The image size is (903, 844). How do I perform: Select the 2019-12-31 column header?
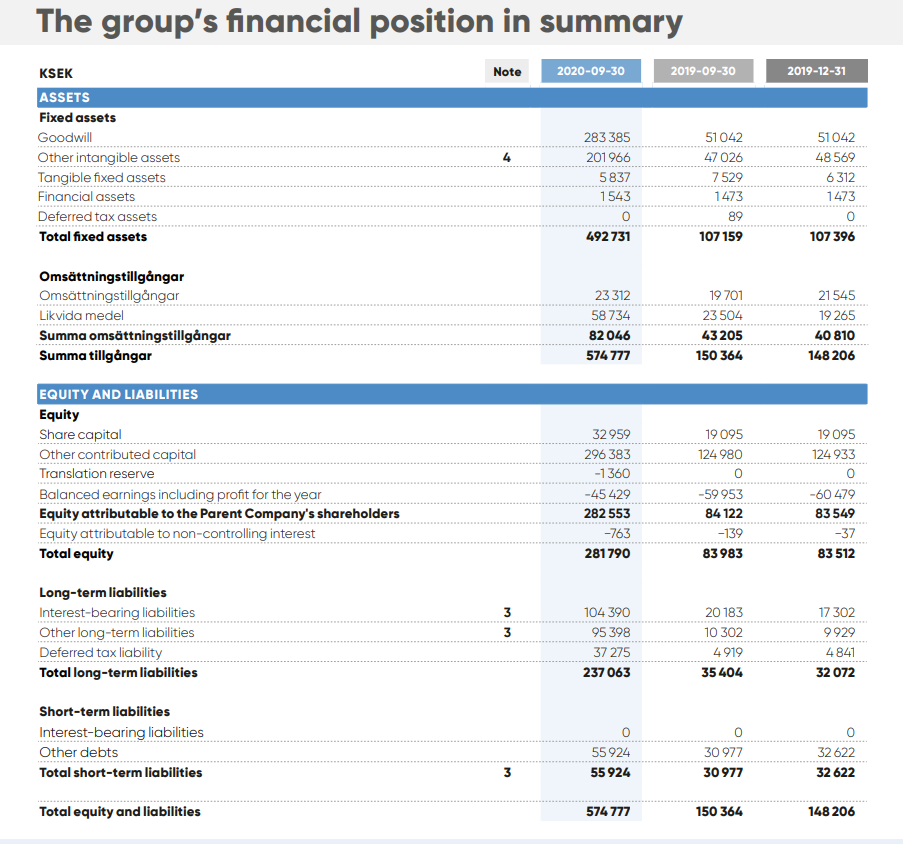(816, 71)
